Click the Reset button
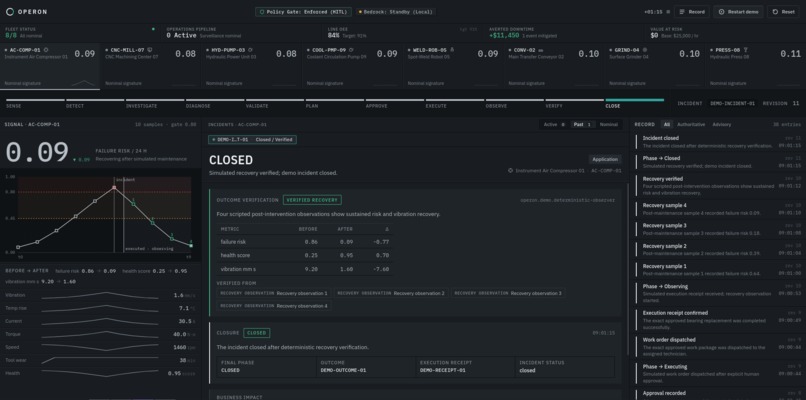Screen dimensions: 806x400 [783, 12]
